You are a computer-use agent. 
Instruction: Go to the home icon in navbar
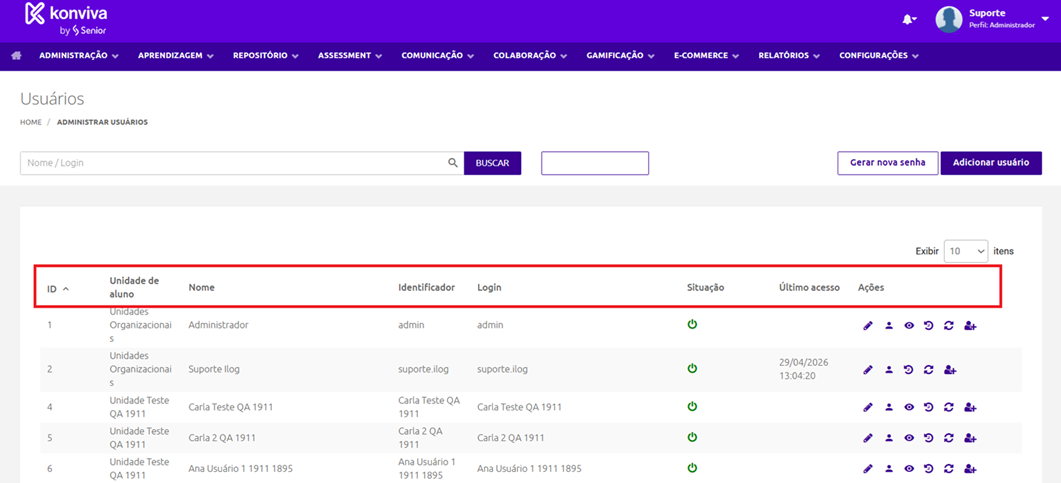point(16,55)
